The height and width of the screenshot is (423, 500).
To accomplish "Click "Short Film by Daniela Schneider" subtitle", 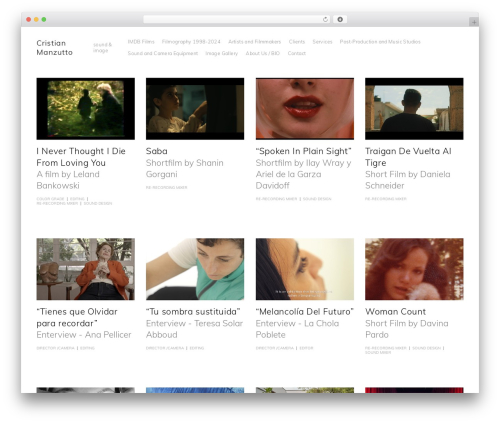I will [408, 180].
